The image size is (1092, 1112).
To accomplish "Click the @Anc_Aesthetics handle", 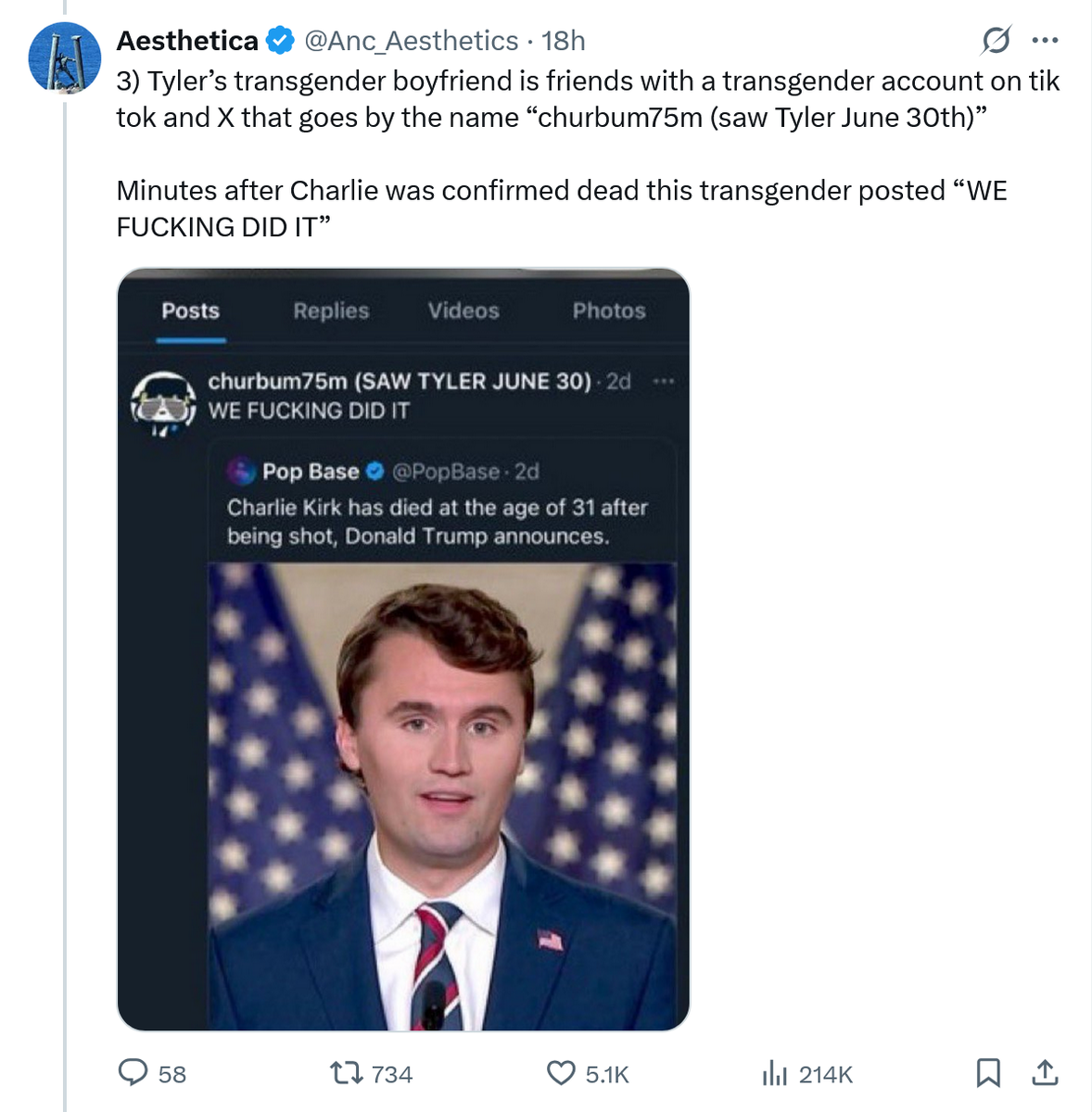I will click(411, 41).
